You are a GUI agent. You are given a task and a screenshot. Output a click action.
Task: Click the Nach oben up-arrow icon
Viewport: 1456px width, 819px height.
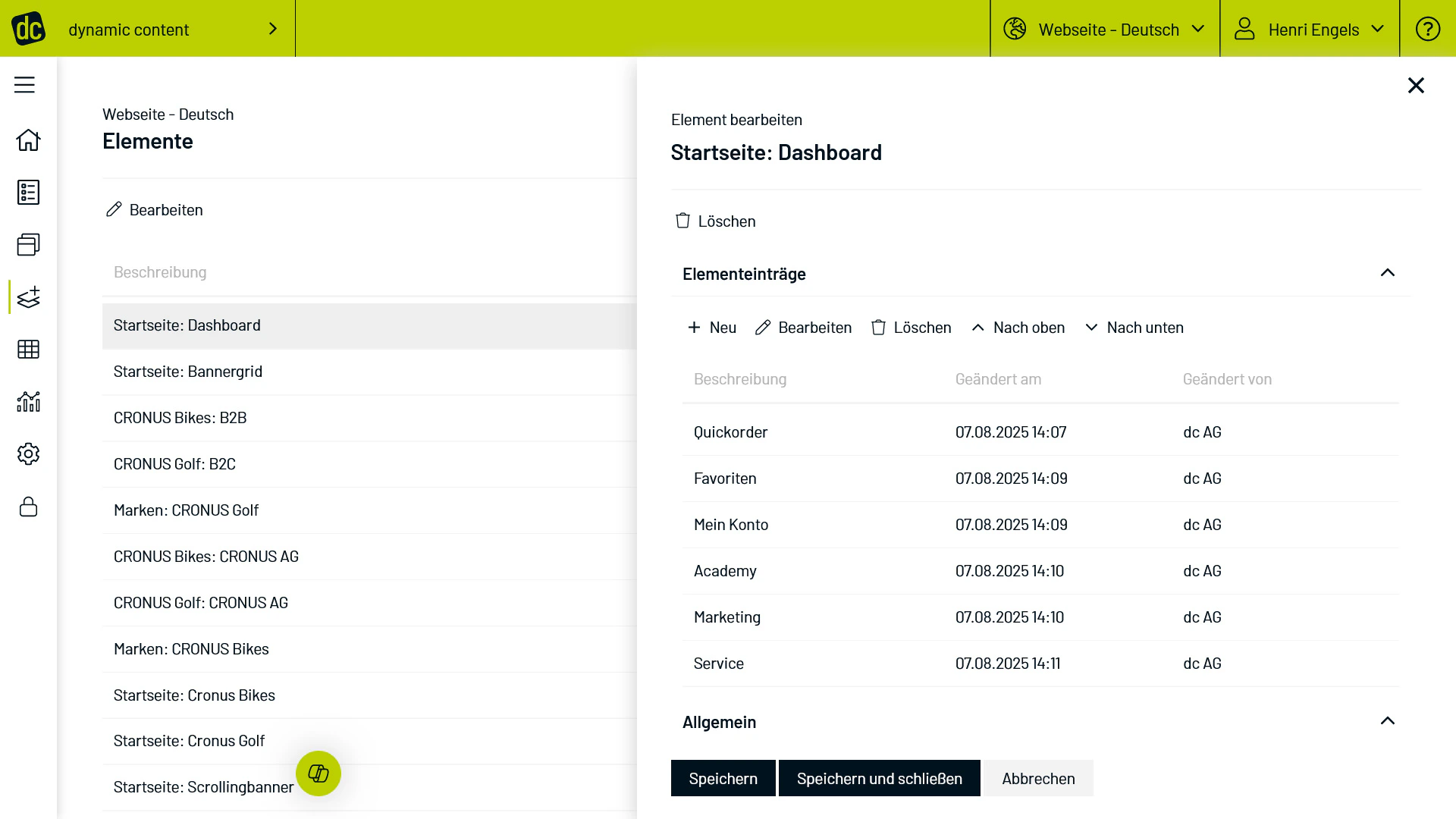[x=977, y=327]
